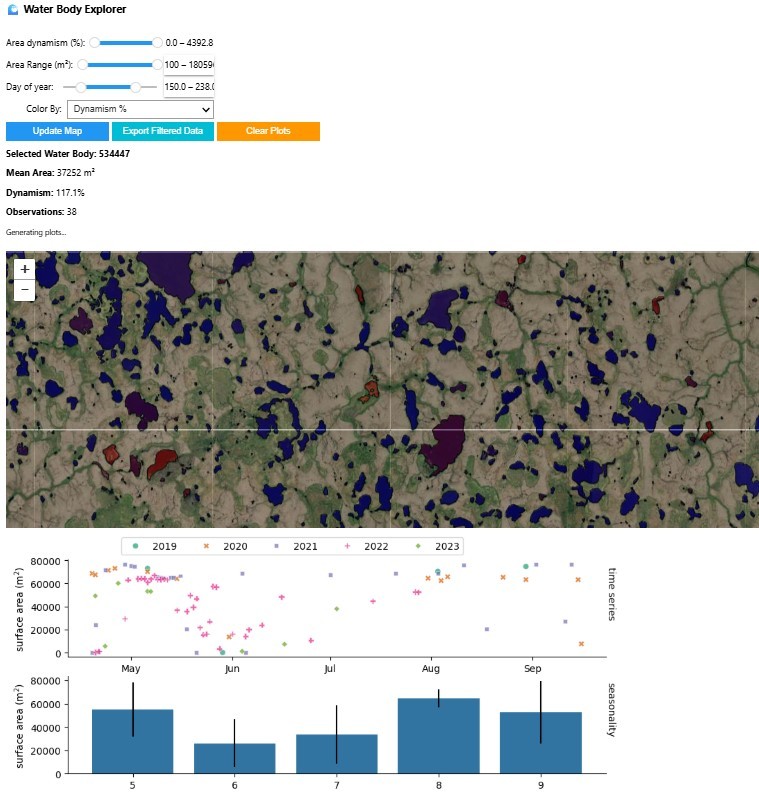The image size is (759, 792).
Task: Click the month 8 seasonality bar
Action: [x=438, y=736]
